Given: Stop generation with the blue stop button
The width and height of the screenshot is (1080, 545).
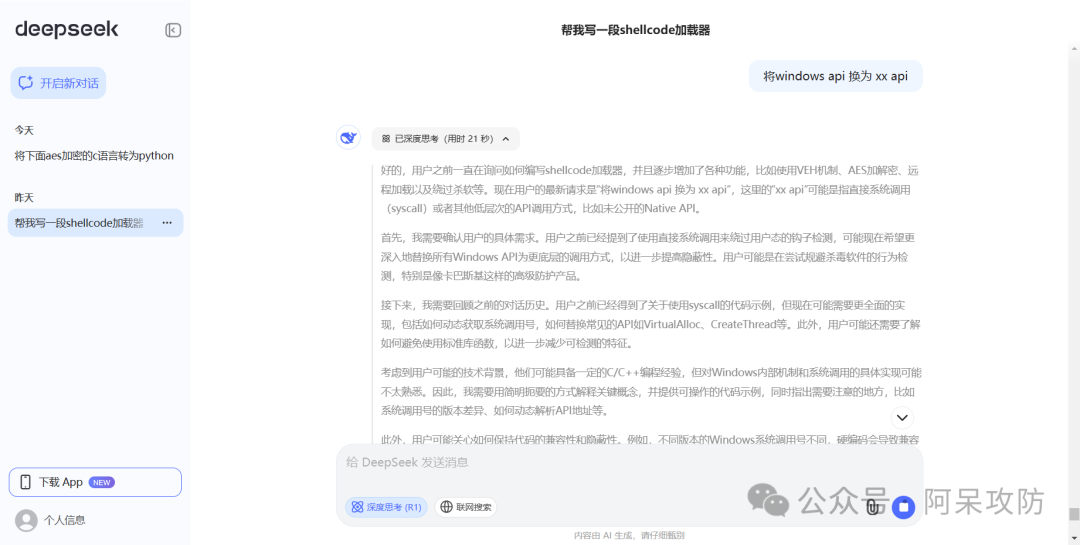Looking at the screenshot, I should click(904, 508).
